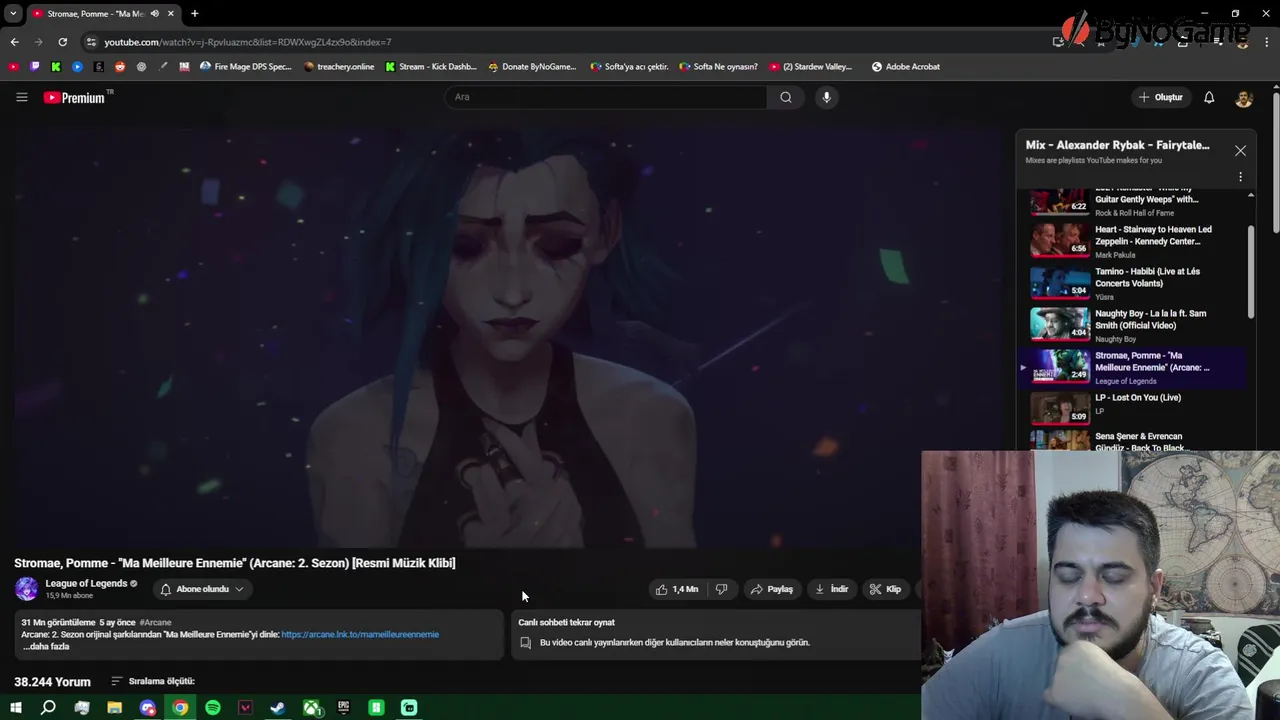
Task: Open File Explorer from taskbar
Action: (x=114, y=708)
